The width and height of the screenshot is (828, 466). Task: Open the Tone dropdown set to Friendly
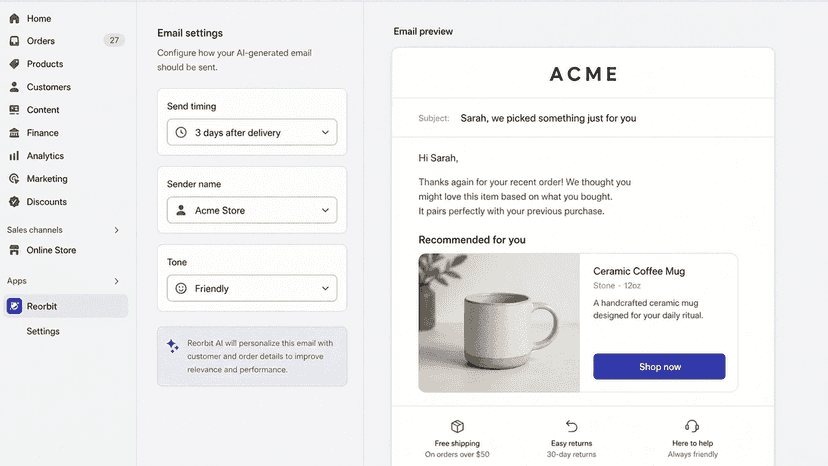pyautogui.click(x=252, y=288)
